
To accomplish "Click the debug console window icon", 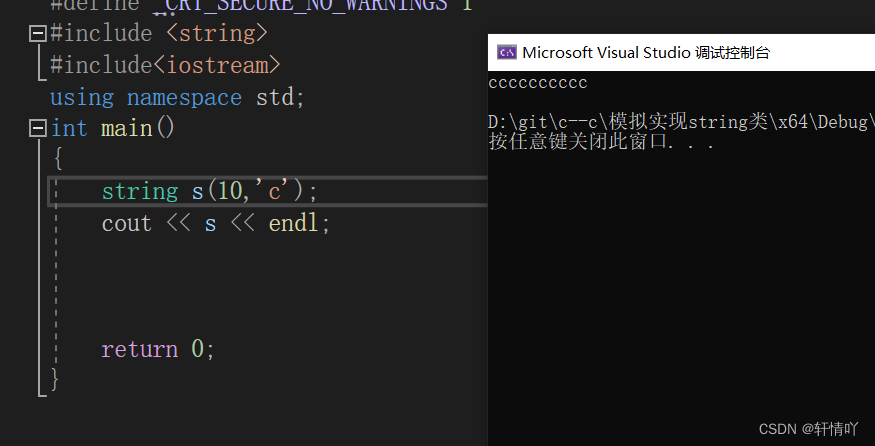I will [507, 52].
